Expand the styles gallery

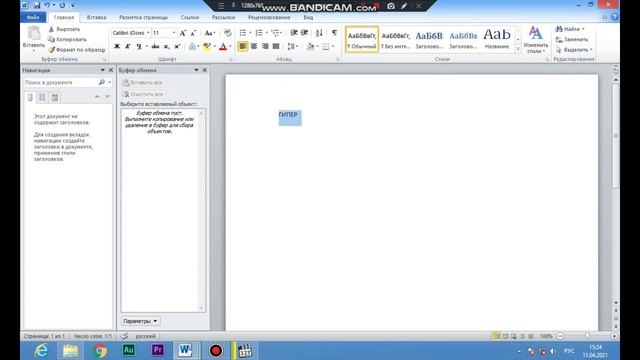click(x=518, y=49)
